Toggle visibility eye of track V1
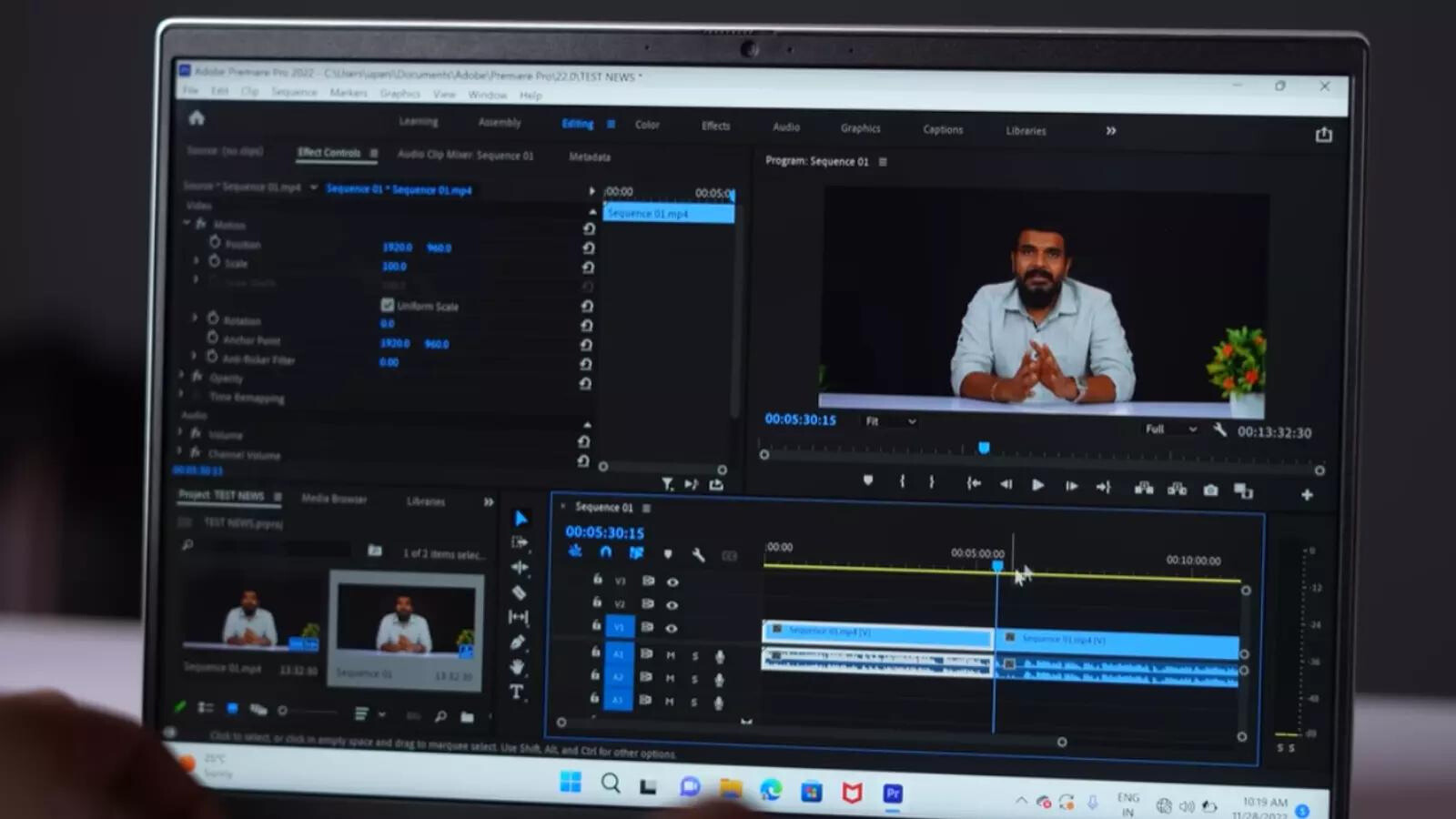This screenshot has width=1456, height=819. click(x=672, y=628)
